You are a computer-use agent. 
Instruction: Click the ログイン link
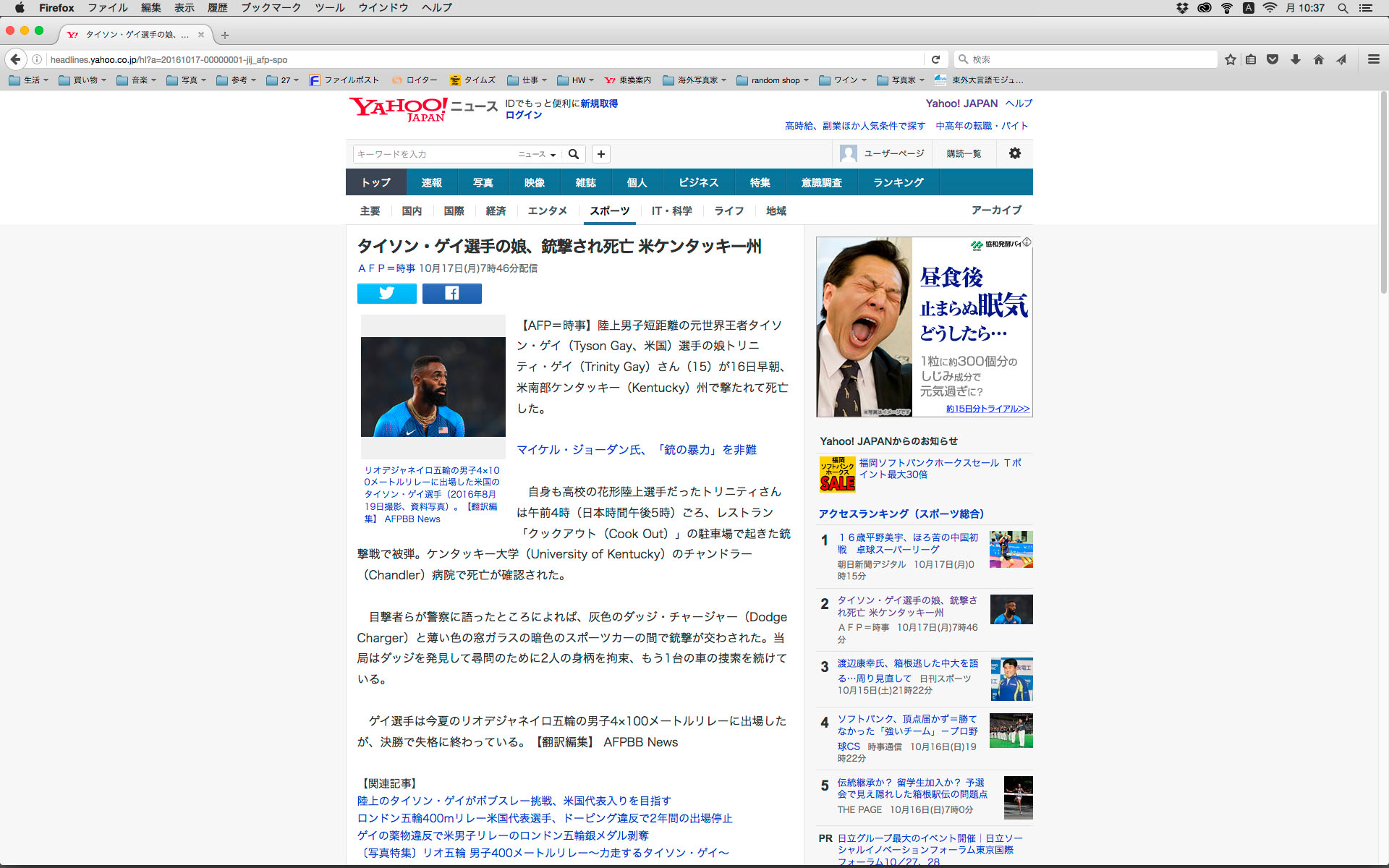point(523,115)
